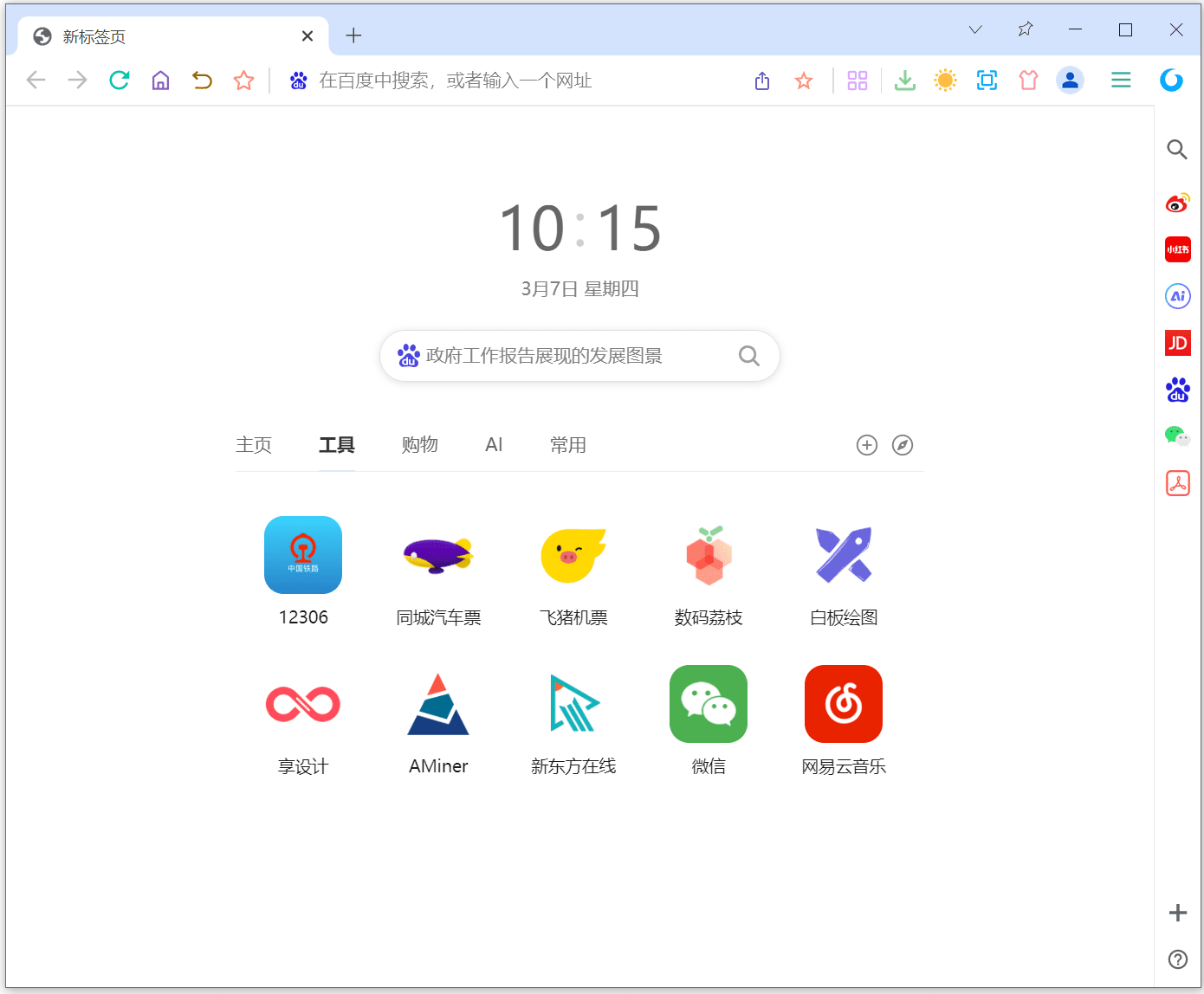This screenshot has height=994, width=1204.
Task: Open the 飞猪机票 shortcut
Action: 573,571
